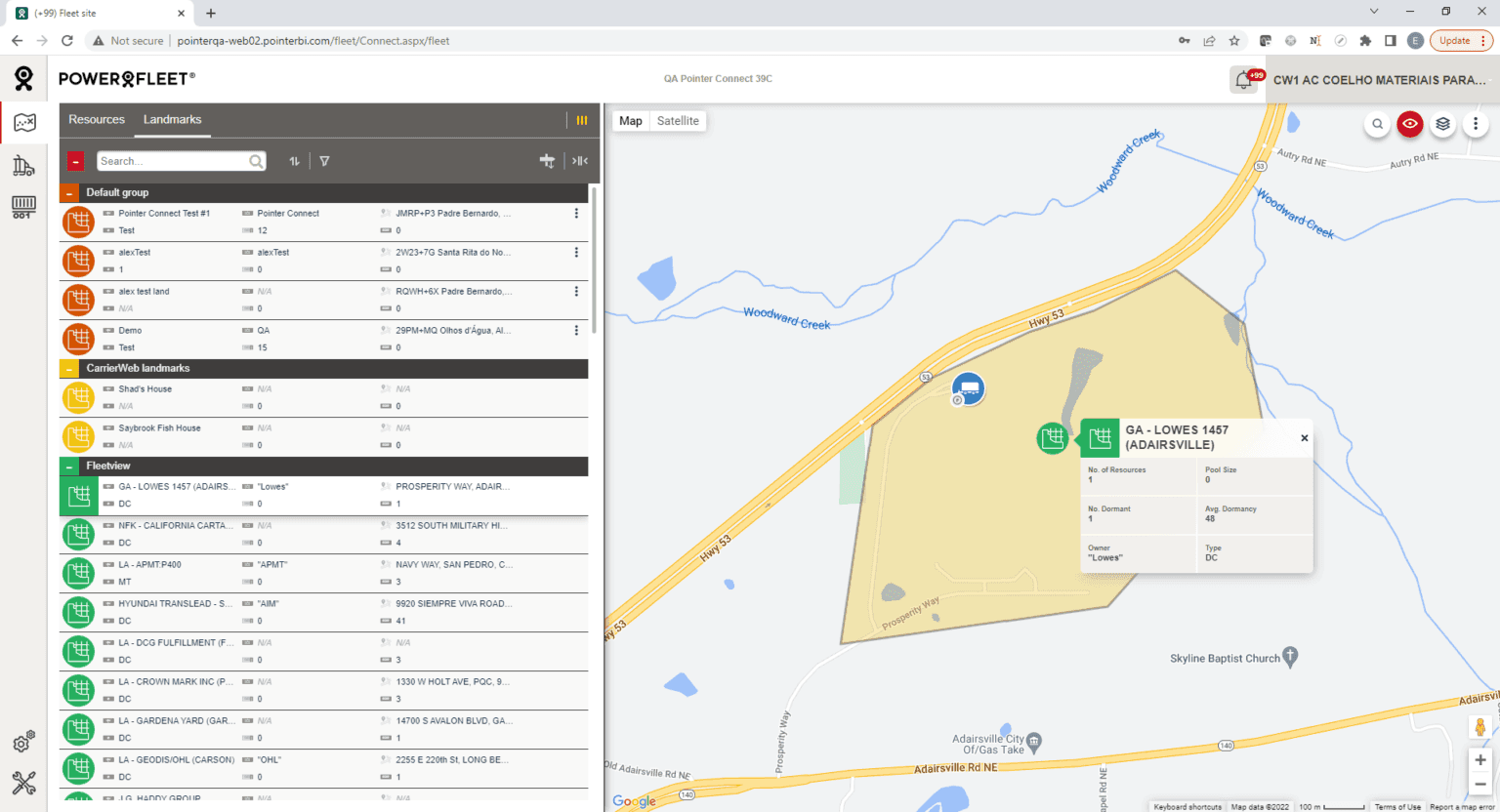This screenshot has height=812, width=1500.
Task: Click the map zoom-in plus control
Action: pyautogui.click(x=1479, y=759)
